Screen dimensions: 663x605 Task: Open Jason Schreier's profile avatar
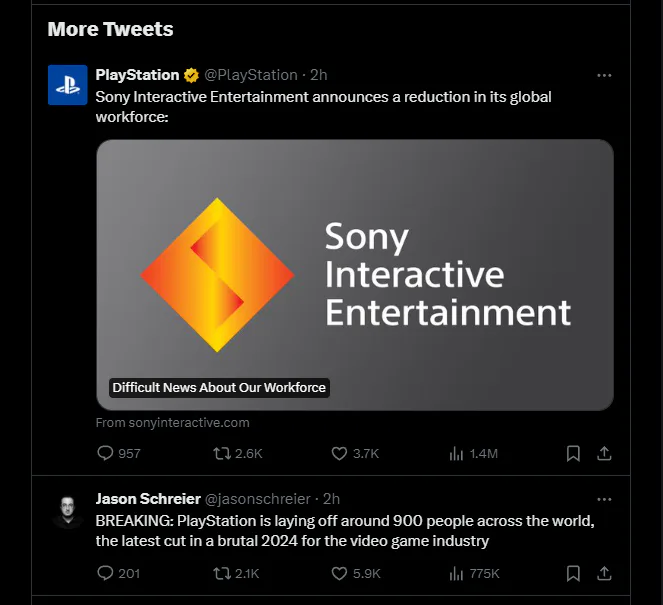click(x=67, y=508)
